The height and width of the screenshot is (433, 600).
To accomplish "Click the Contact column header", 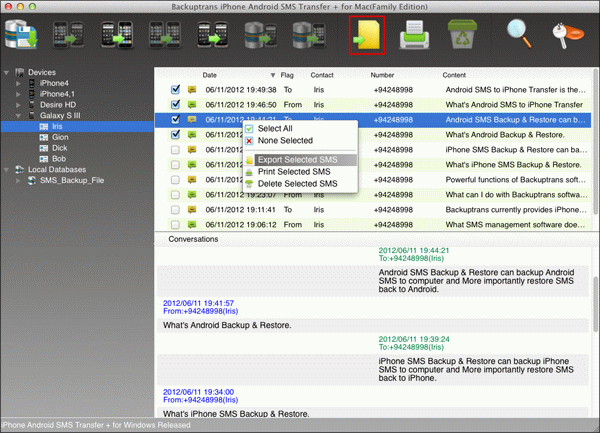I will point(322,75).
